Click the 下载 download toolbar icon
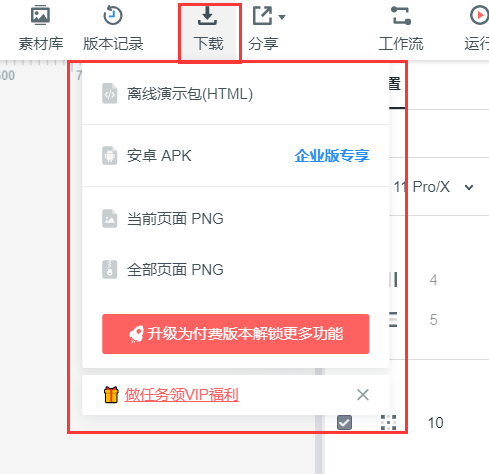489x474 pixels. [208, 16]
